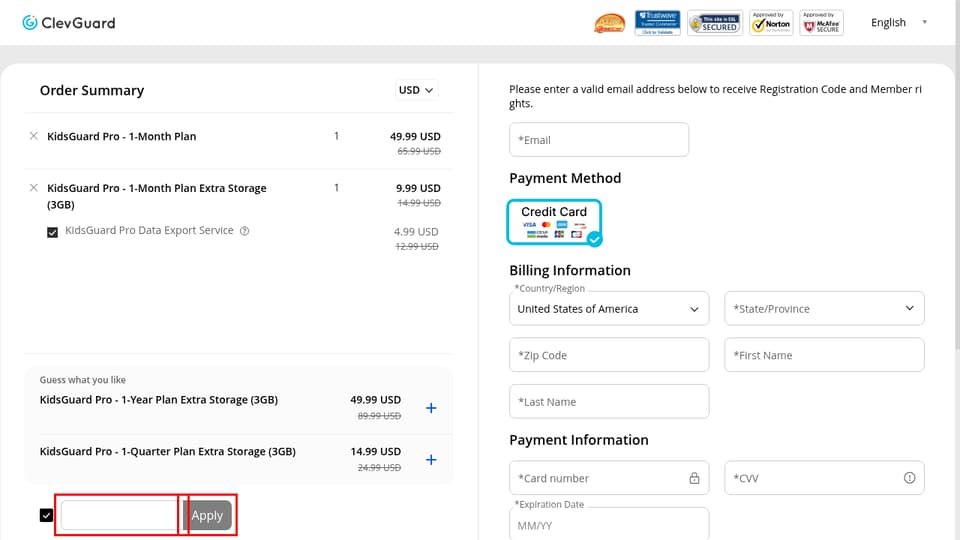Screen dimensions: 960x540
Task: Remove KidsGuard Pro 1-Month Plan item
Action: (34, 136)
